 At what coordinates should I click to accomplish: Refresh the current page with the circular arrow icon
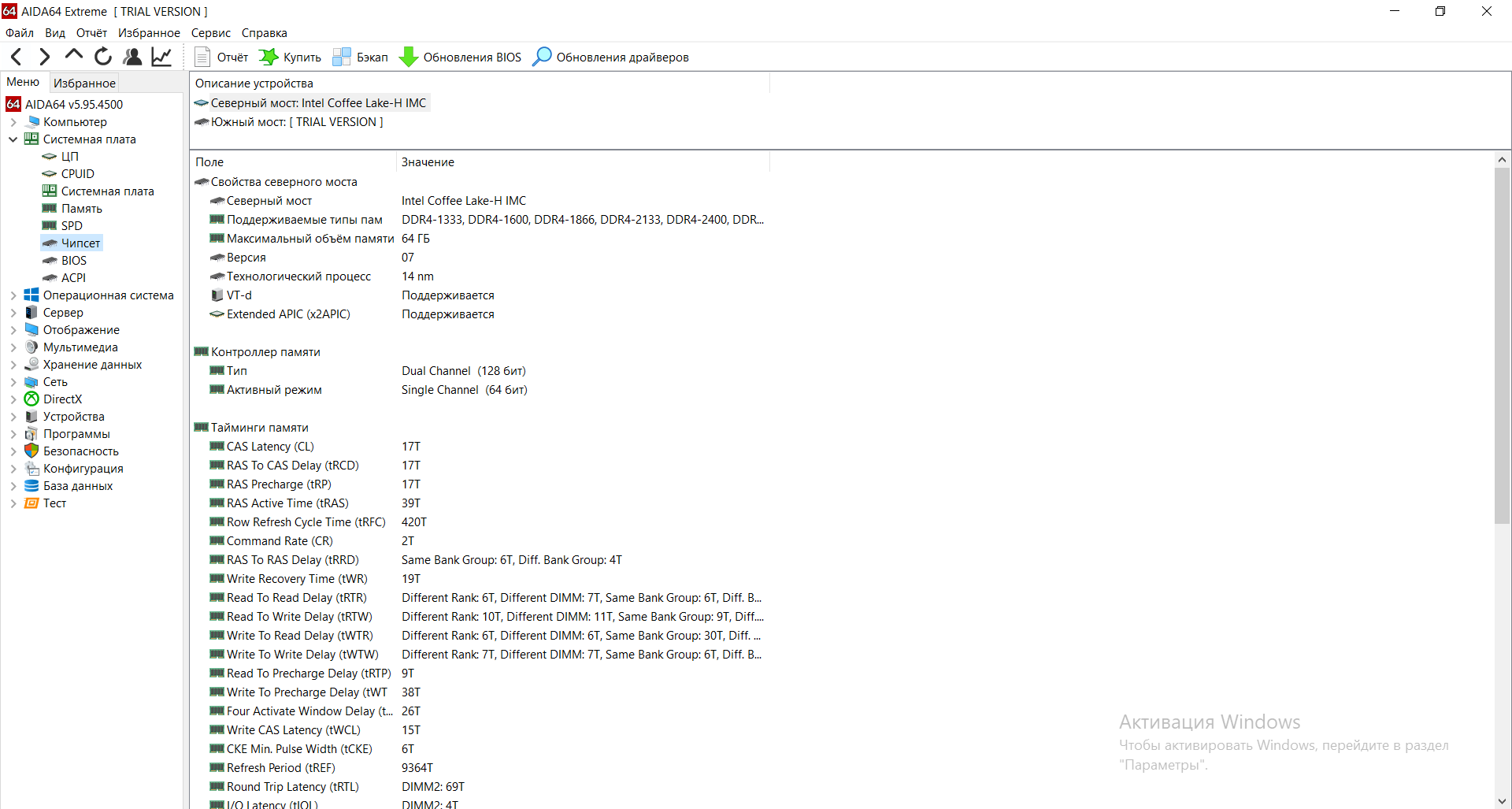pyautogui.click(x=103, y=57)
